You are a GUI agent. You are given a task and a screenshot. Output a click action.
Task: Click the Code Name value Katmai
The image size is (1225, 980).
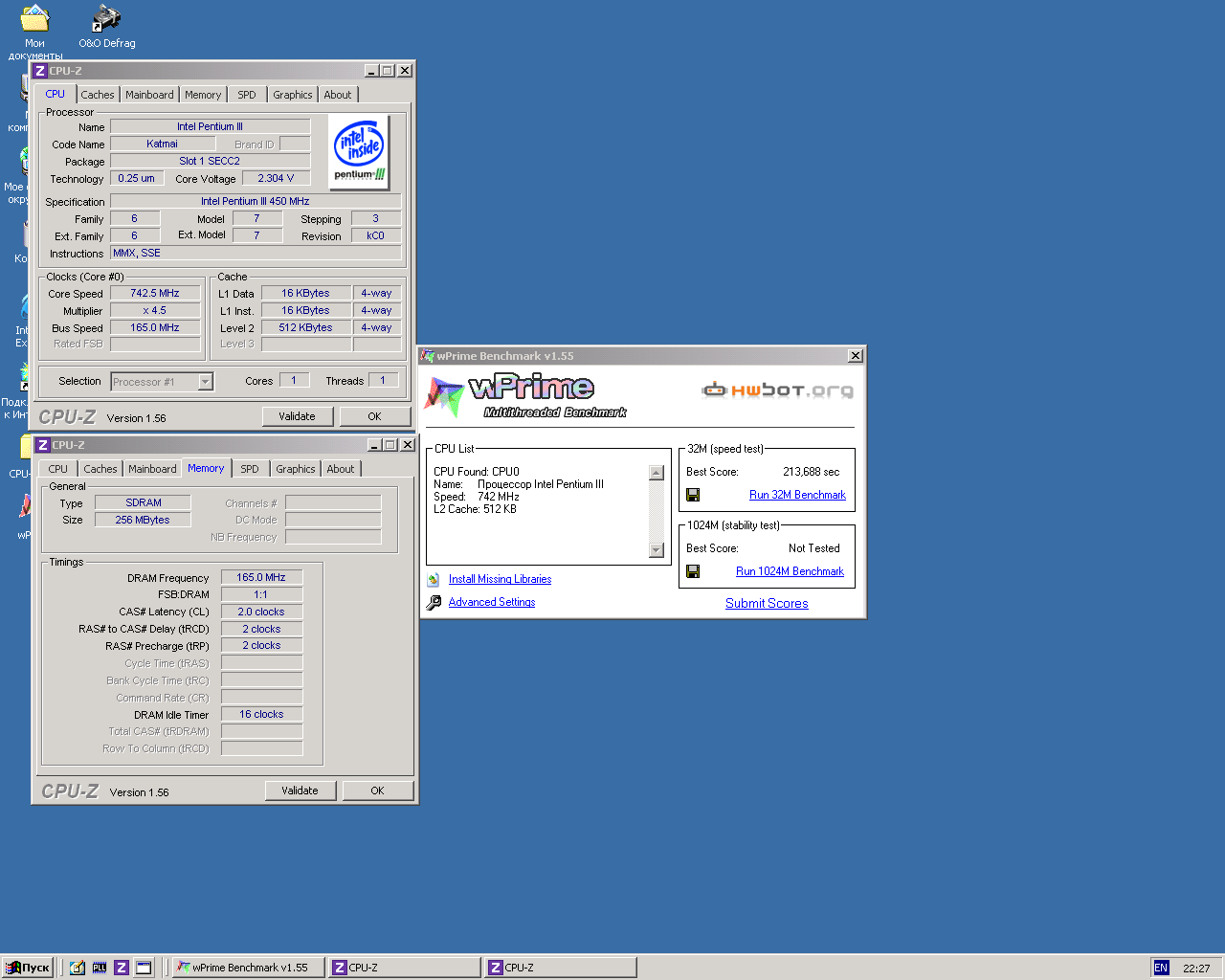(163, 144)
